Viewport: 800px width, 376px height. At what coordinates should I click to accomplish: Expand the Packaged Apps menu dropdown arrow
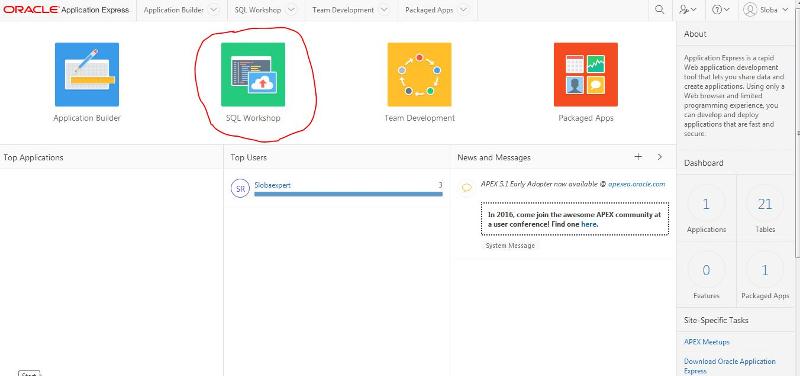click(463, 10)
